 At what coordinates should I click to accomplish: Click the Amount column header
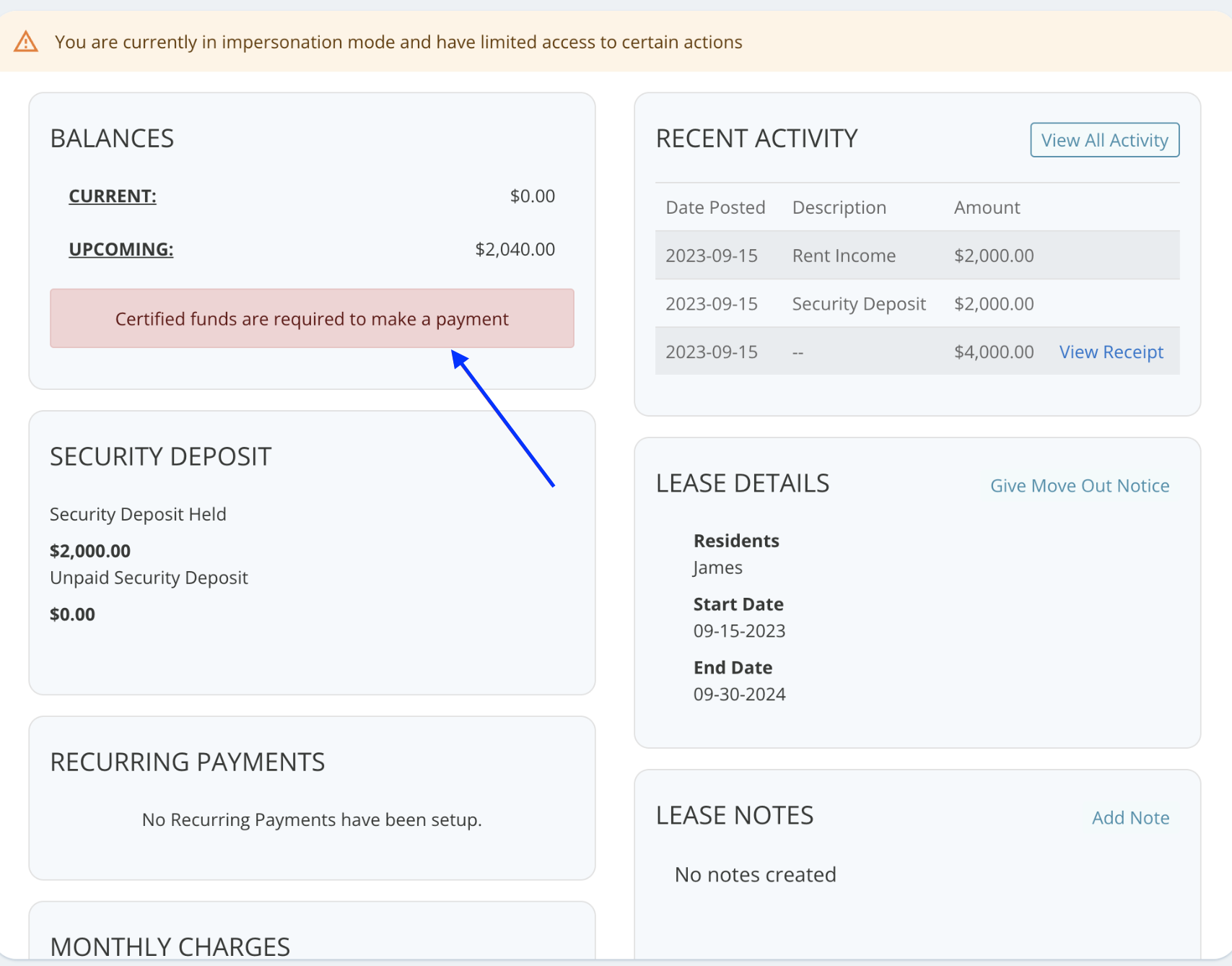click(x=987, y=208)
